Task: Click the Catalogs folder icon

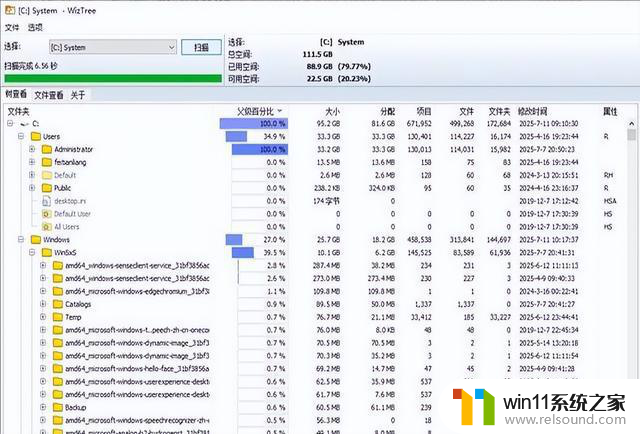Action: (x=58, y=304)
